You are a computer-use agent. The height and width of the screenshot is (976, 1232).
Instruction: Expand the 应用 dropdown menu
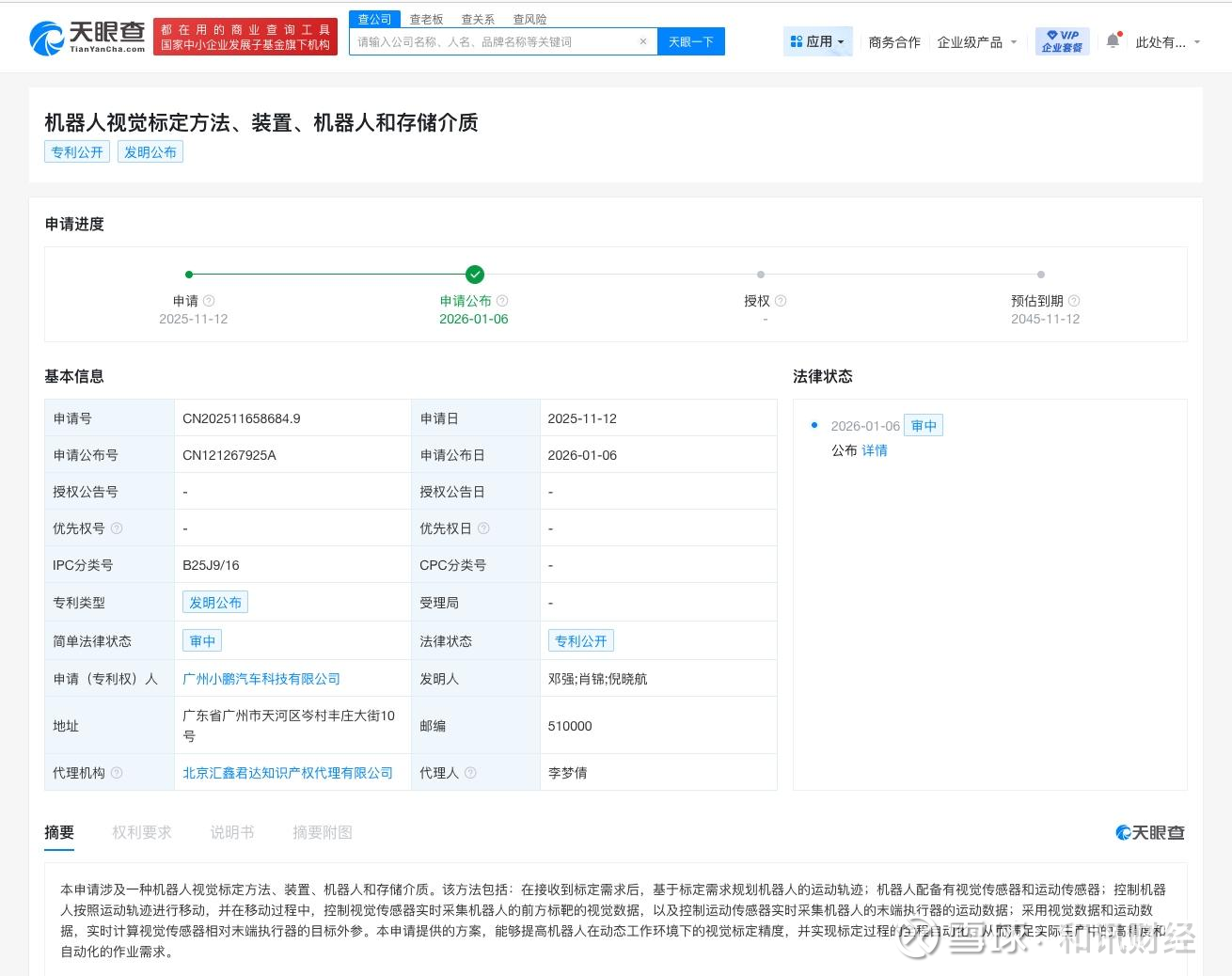[x=817, y=41]
